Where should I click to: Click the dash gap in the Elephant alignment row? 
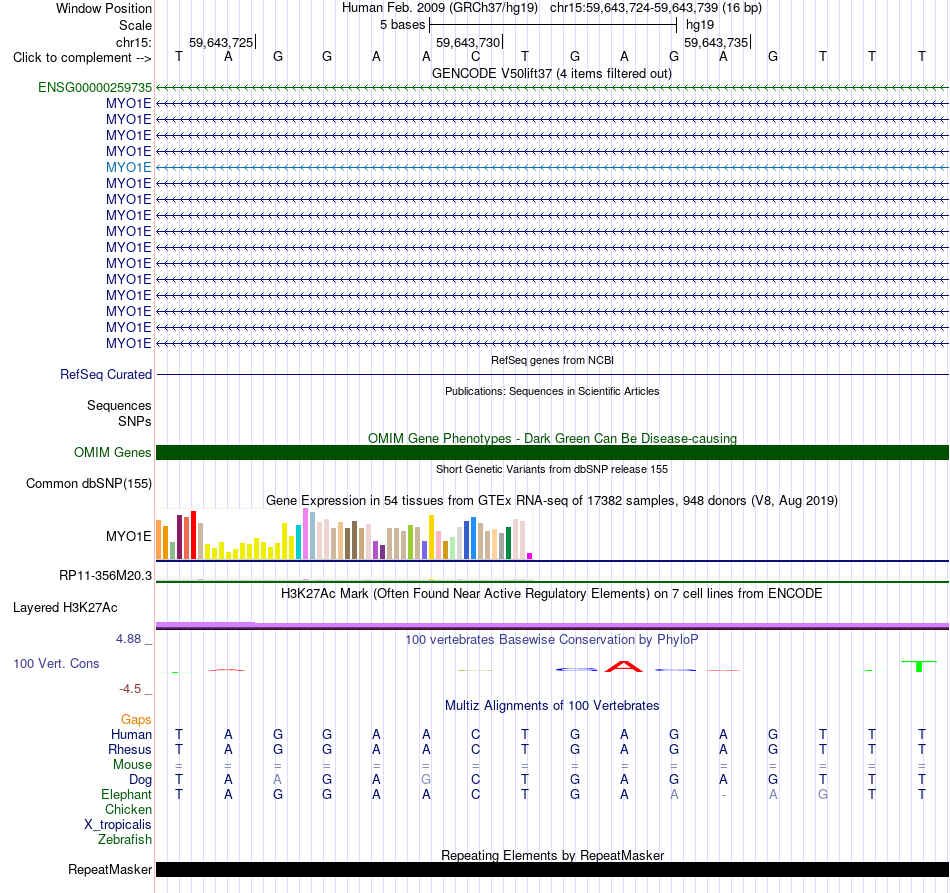(x=723, y=794)
